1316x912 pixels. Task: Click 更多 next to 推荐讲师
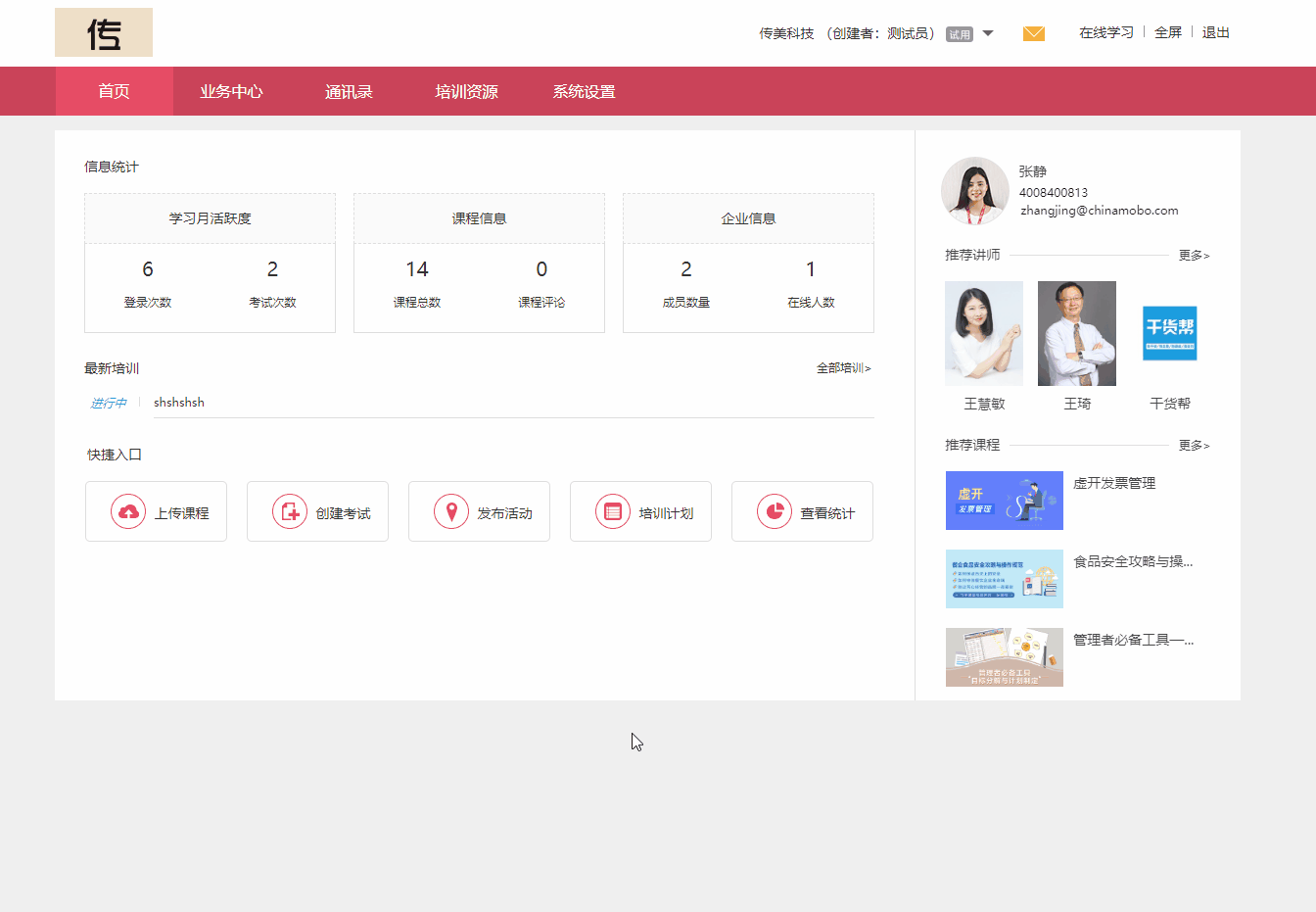click(x=1193, y=254)
